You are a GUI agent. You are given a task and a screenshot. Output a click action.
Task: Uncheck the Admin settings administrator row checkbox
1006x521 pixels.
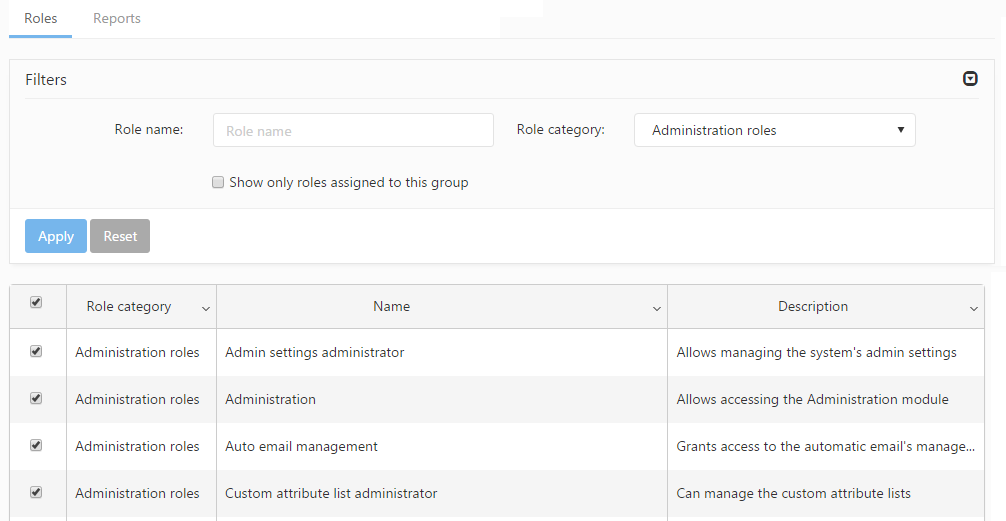click(x=37, y=351)
